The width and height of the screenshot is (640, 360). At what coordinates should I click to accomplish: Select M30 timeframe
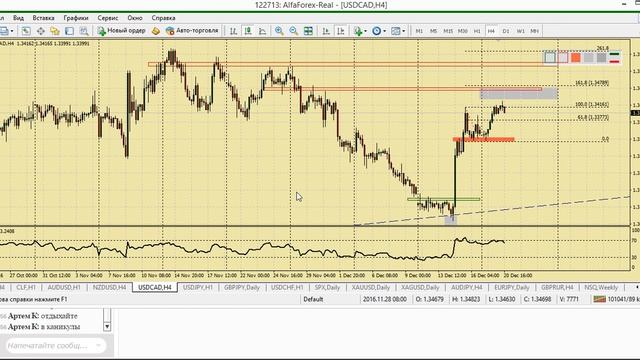(x=462, y=31)
